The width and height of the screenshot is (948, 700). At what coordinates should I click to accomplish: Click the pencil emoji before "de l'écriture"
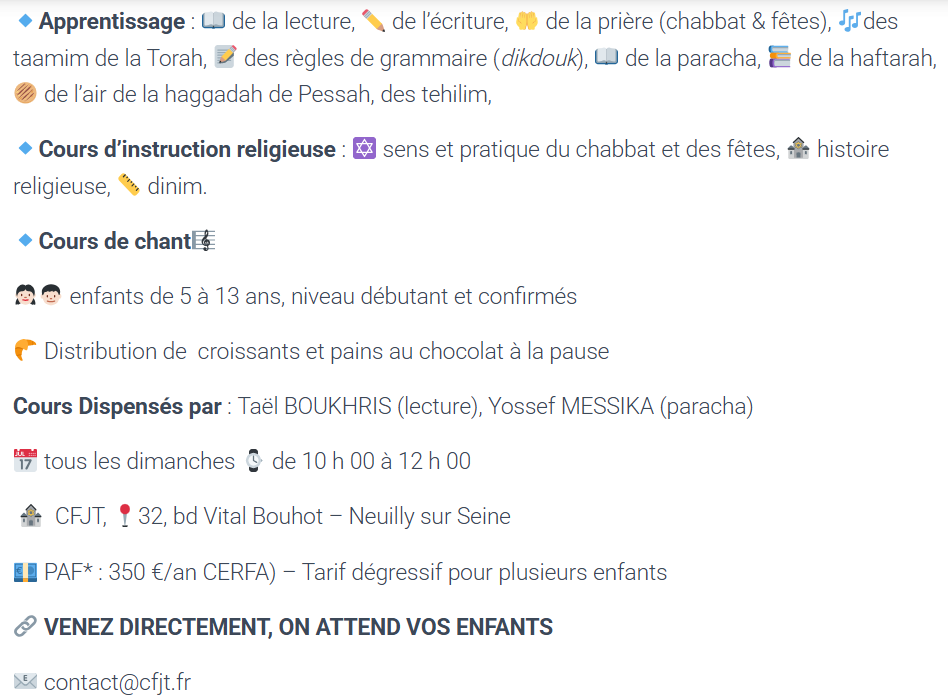pyautogui.click(x=373, y=21)
